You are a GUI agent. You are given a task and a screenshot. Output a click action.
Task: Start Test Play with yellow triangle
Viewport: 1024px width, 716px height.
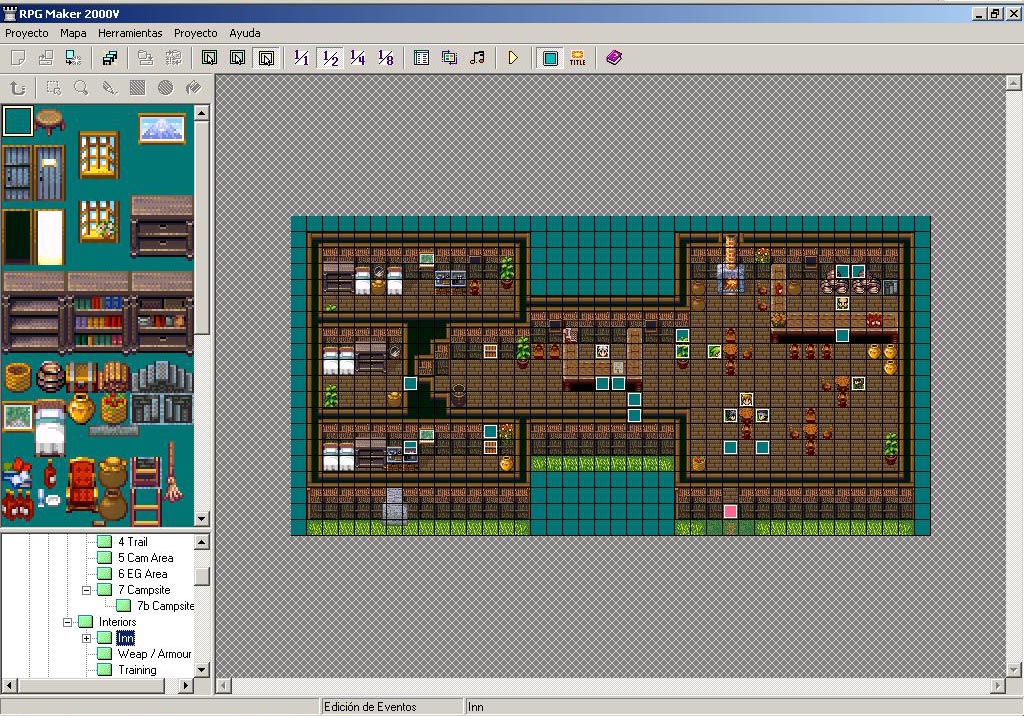point(513,58)
